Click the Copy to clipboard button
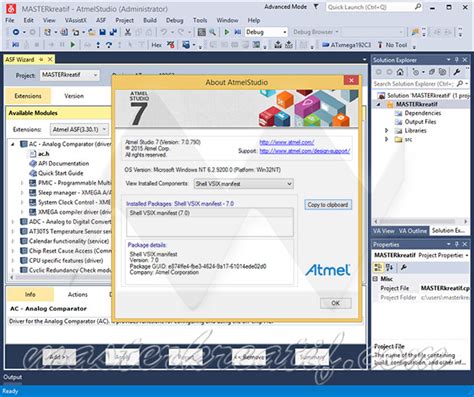This screenshot has height=397, width=474. (x=328, y=205)
